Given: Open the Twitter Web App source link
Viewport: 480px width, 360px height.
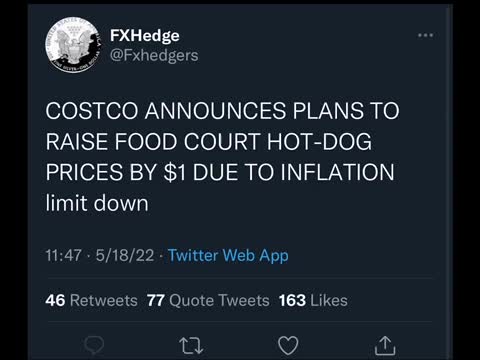Looking at the screenshot, I should click(228, 256).
